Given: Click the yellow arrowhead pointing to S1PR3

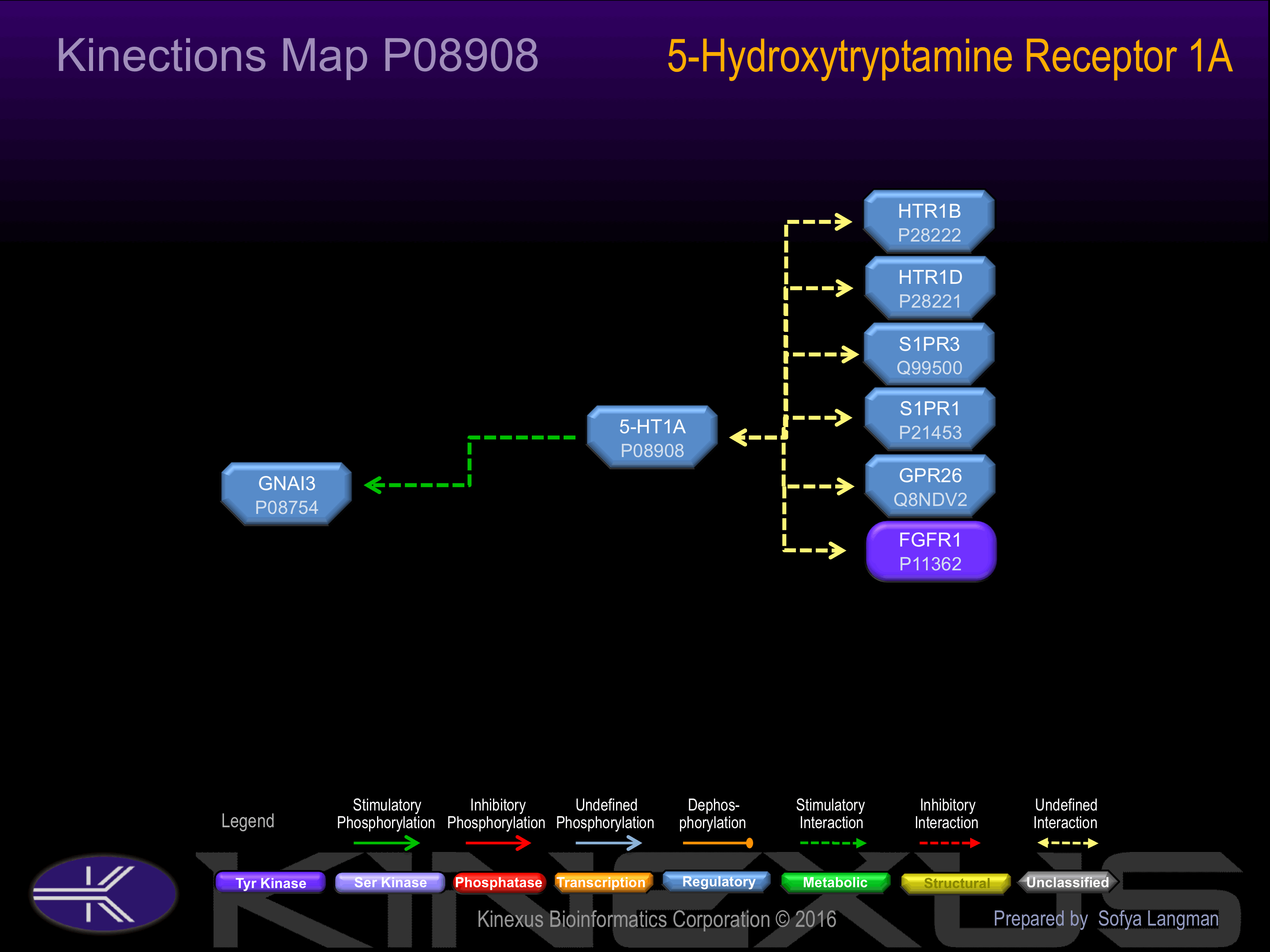Looking at the screenshot, I should 850,355.
